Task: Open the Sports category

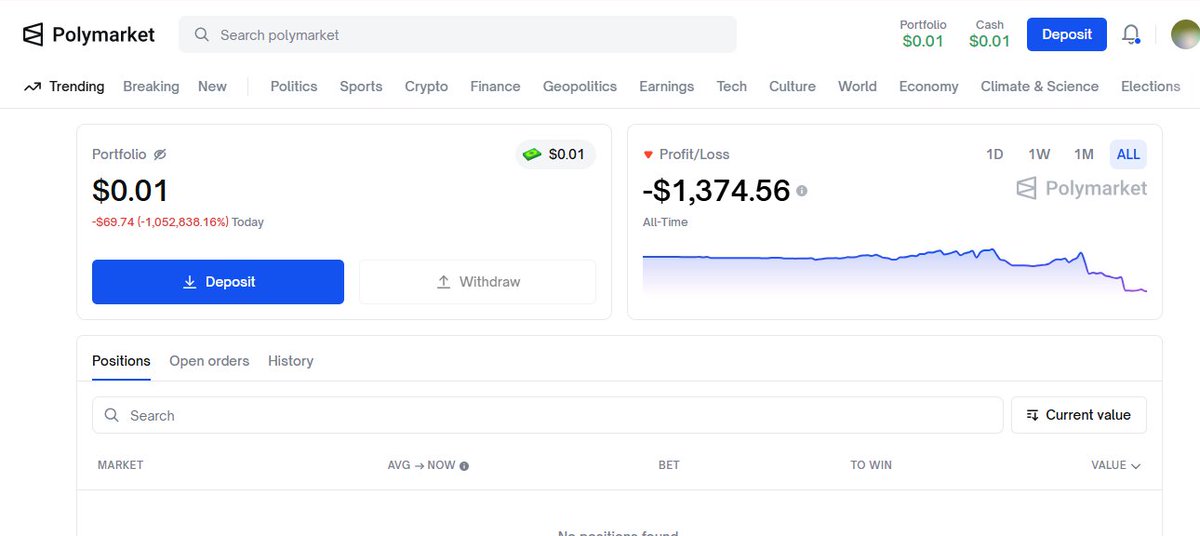Action: click(x=361, y=86)
